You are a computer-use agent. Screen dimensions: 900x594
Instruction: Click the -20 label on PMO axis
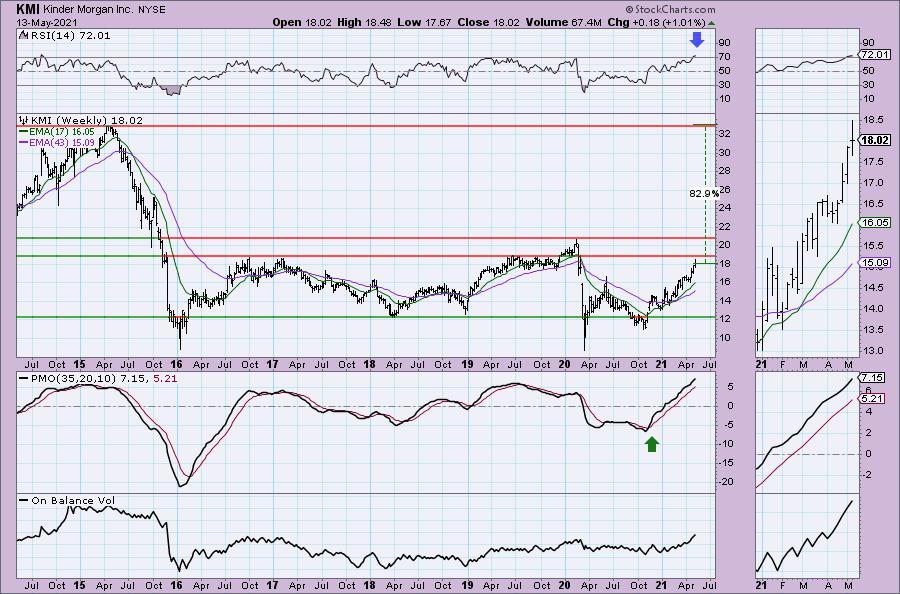pyautogui.click(x=726, y=482)
